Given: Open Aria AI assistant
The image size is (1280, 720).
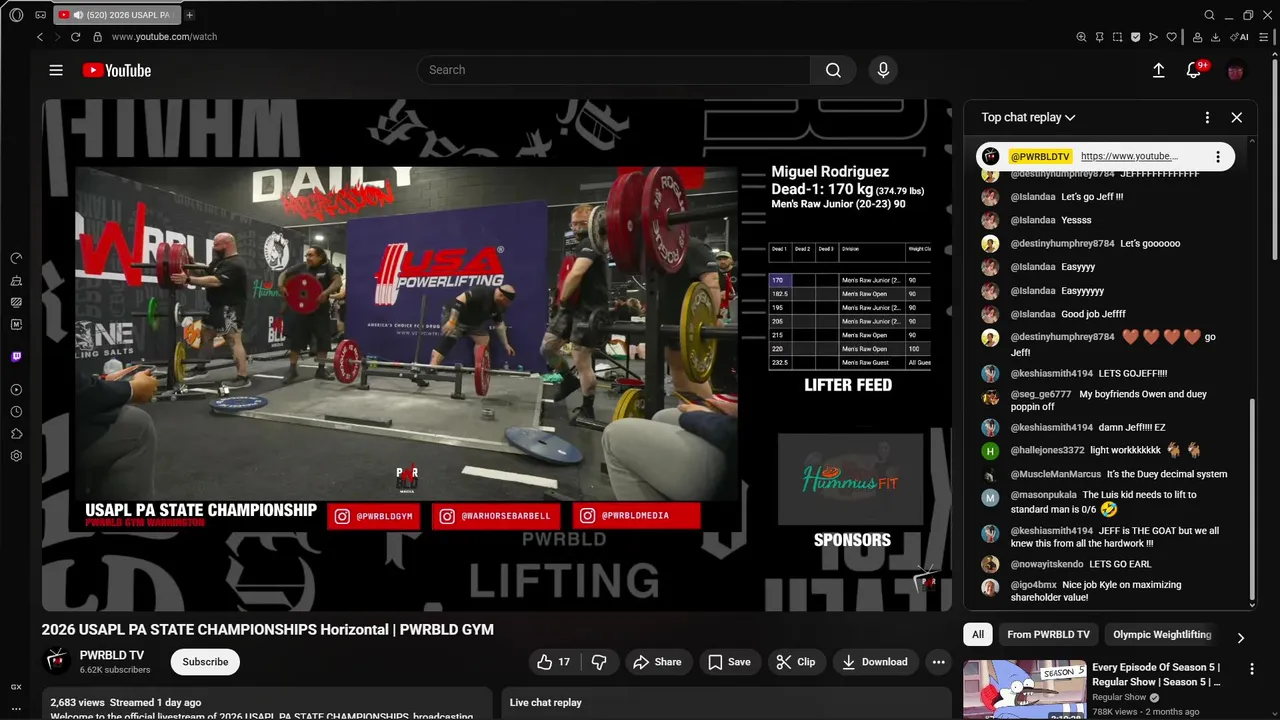Looking at the screenshot, I should [x=1240, y=37].
